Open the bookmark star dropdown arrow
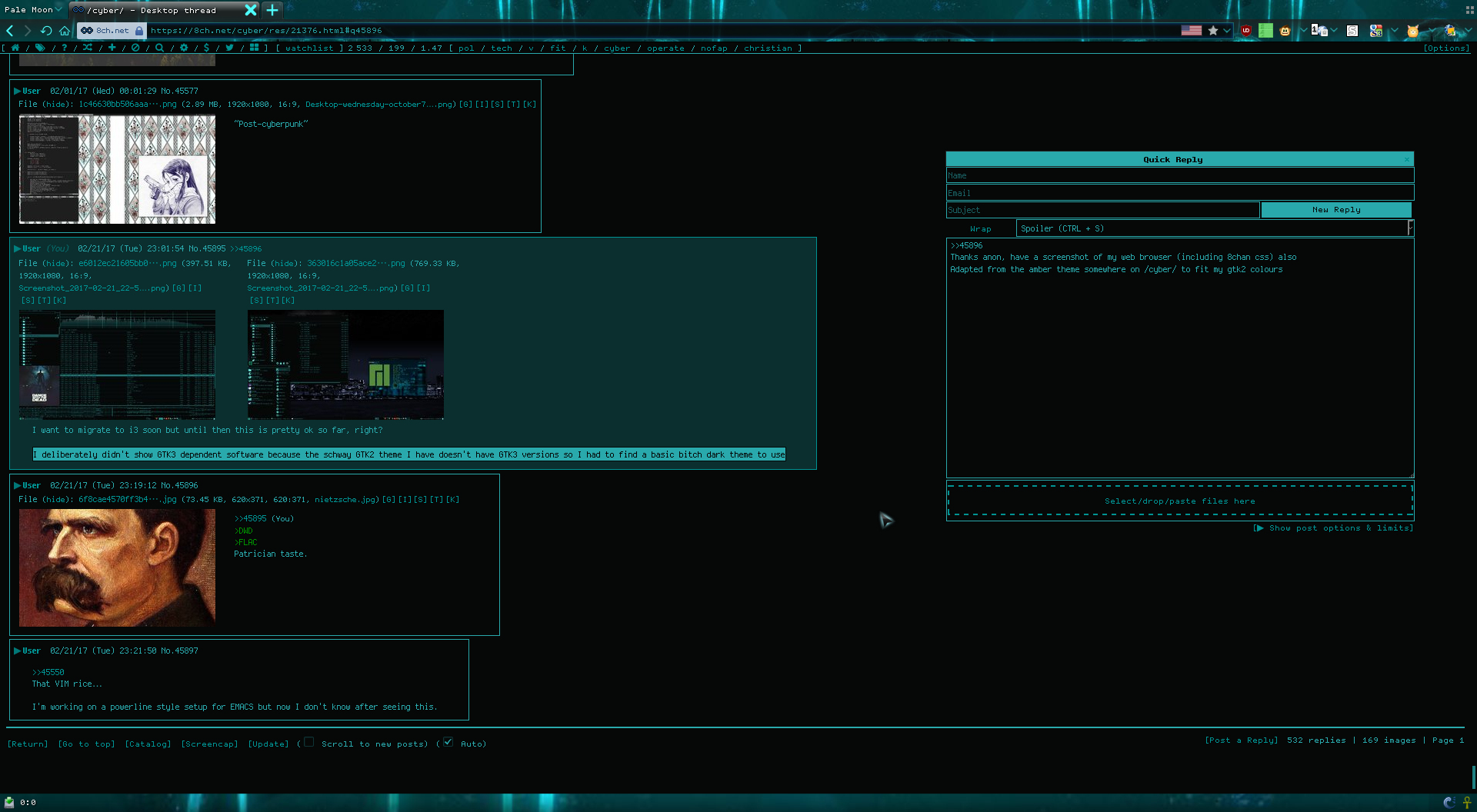 pos(1226,31)
